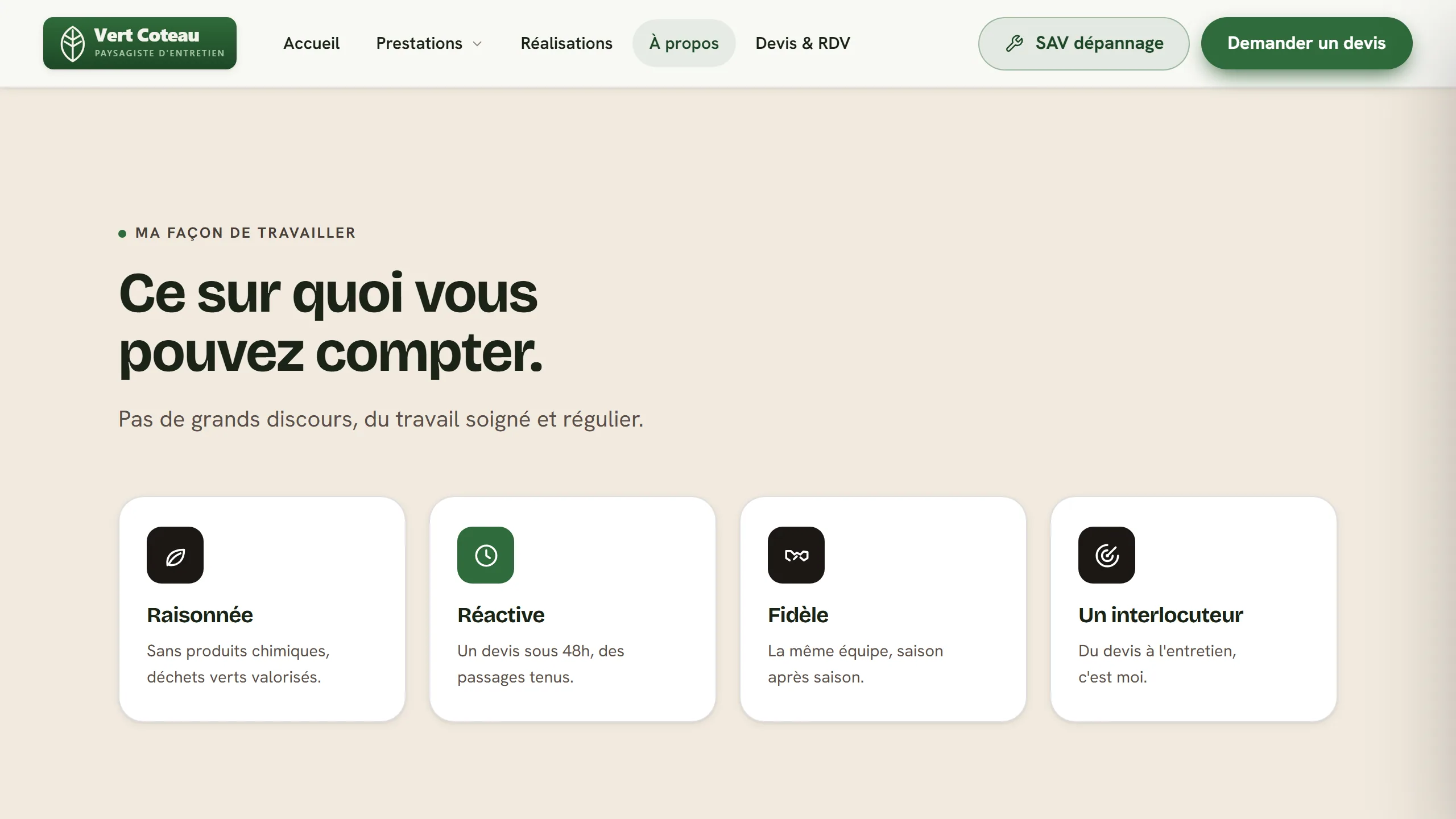Image resolution: width=1456 pixels, height=819 pixels.
Task: Go to Accueil in the navigation
Action: pyautogui.click(x=311, y=43)
